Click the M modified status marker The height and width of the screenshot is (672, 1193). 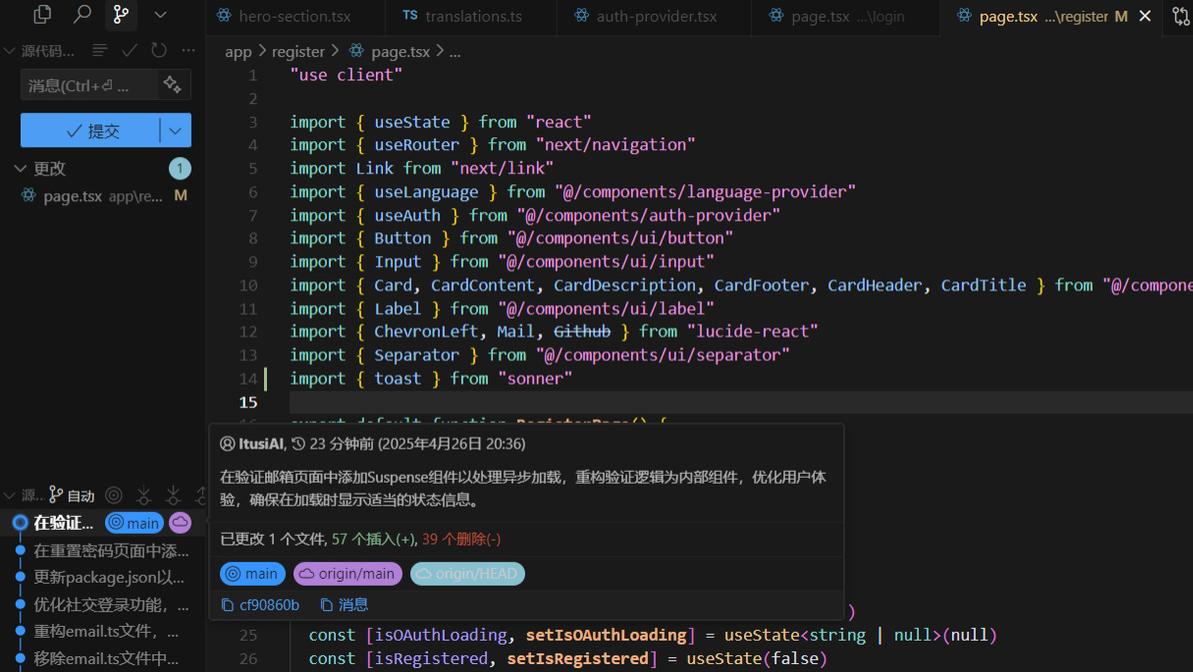pyautogui.click(x=180, y=196)
